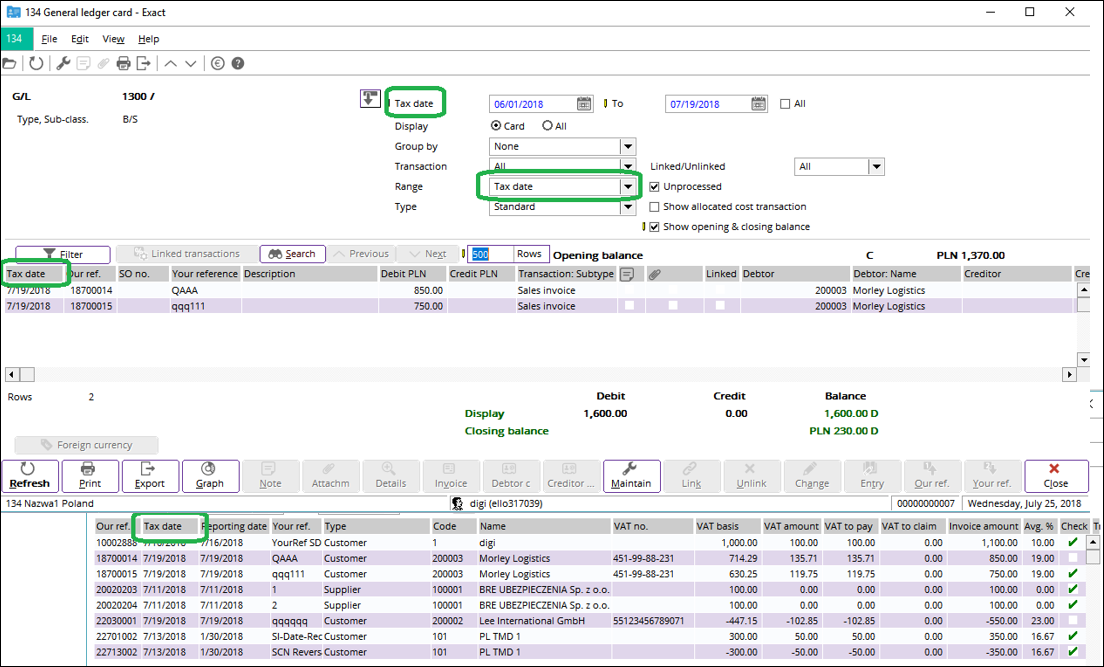Click the Export button at bottom
Viewport: 1104px width, 667px height.
pos(149,475)
